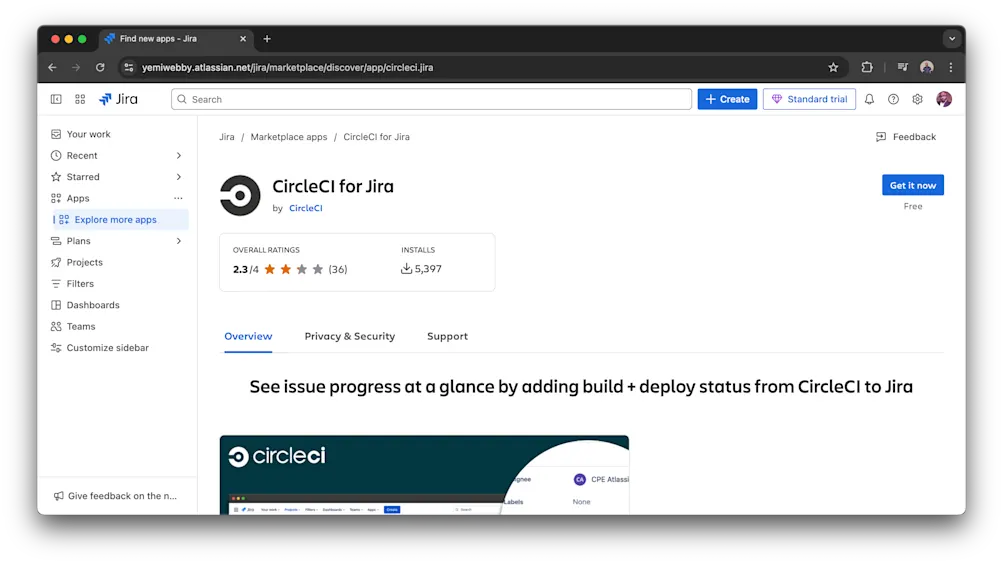Switch to the Privacy & Security tab
Viewport: 1003px width, 564px height.
pyautogui.click(x=350, y=336)
